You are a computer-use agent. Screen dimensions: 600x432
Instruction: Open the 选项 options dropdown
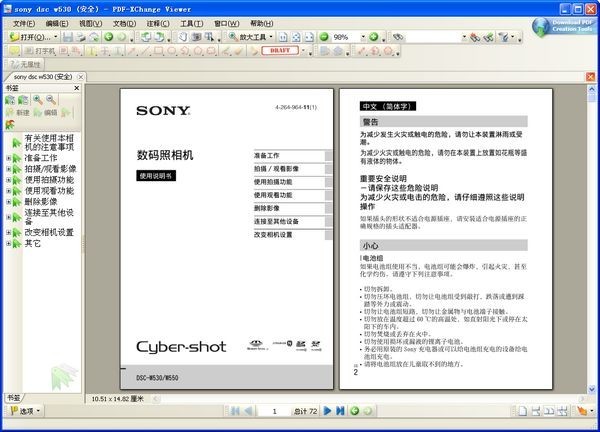(x=25, y=411)
